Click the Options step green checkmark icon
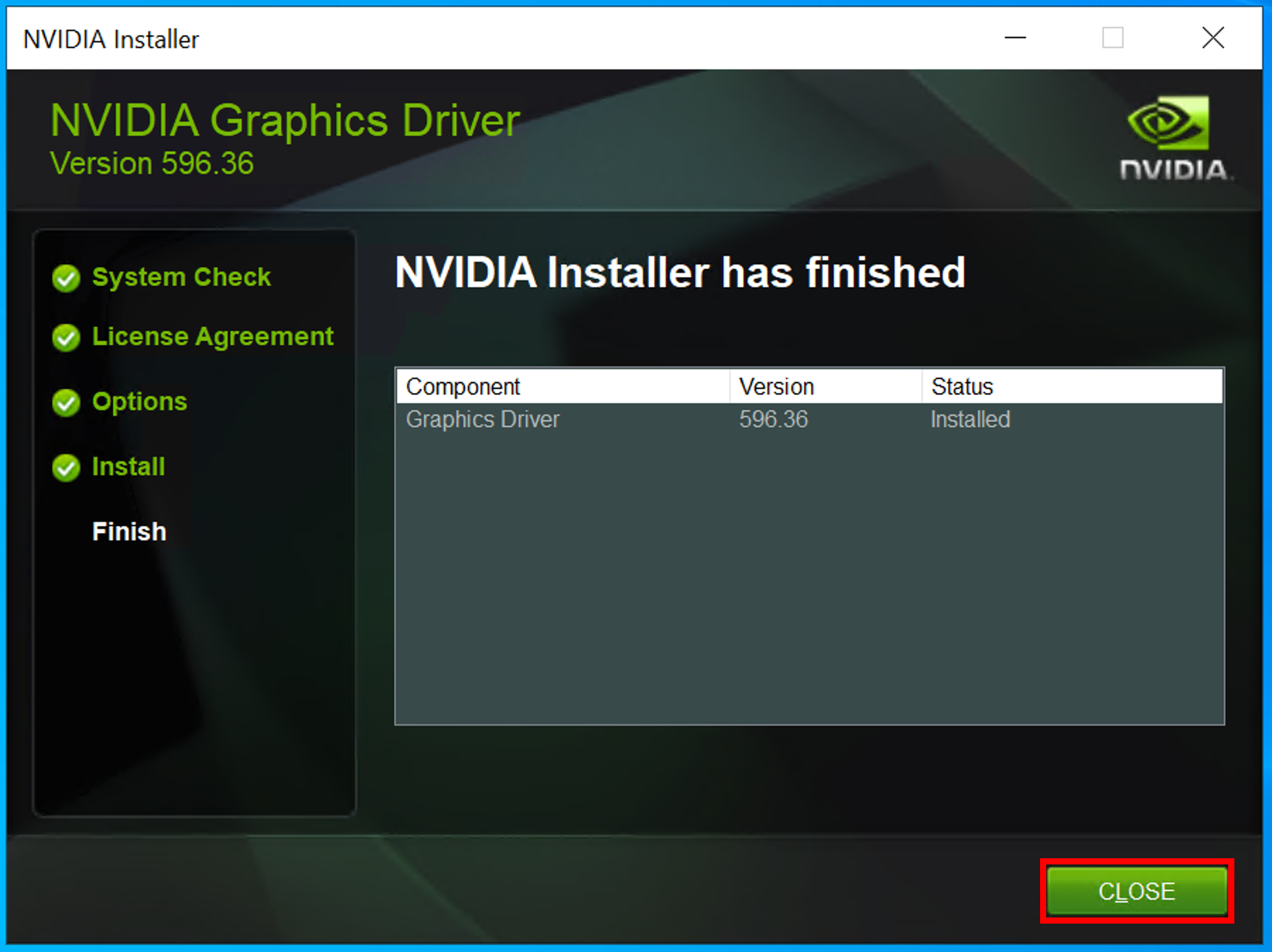The width and height of the screenshot is (1272, 952). (x=66, y=402)
